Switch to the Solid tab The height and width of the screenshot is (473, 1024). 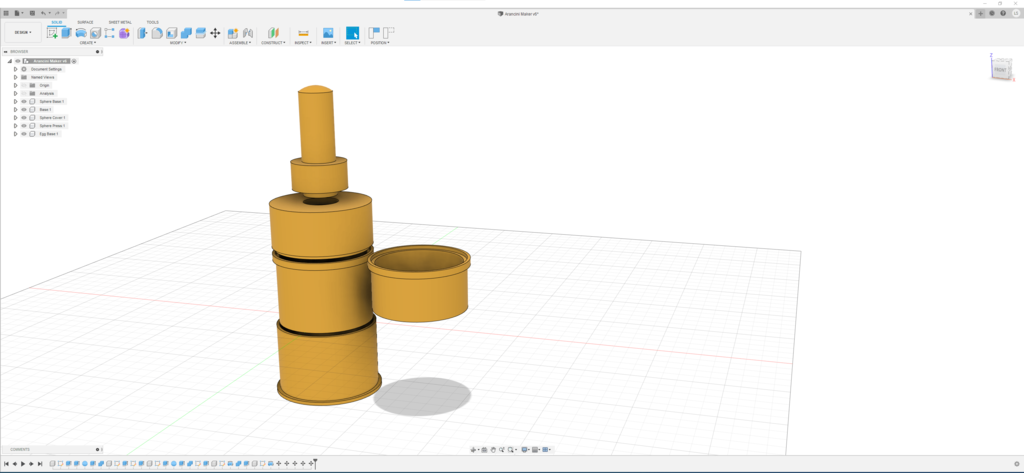click(57, 22)
